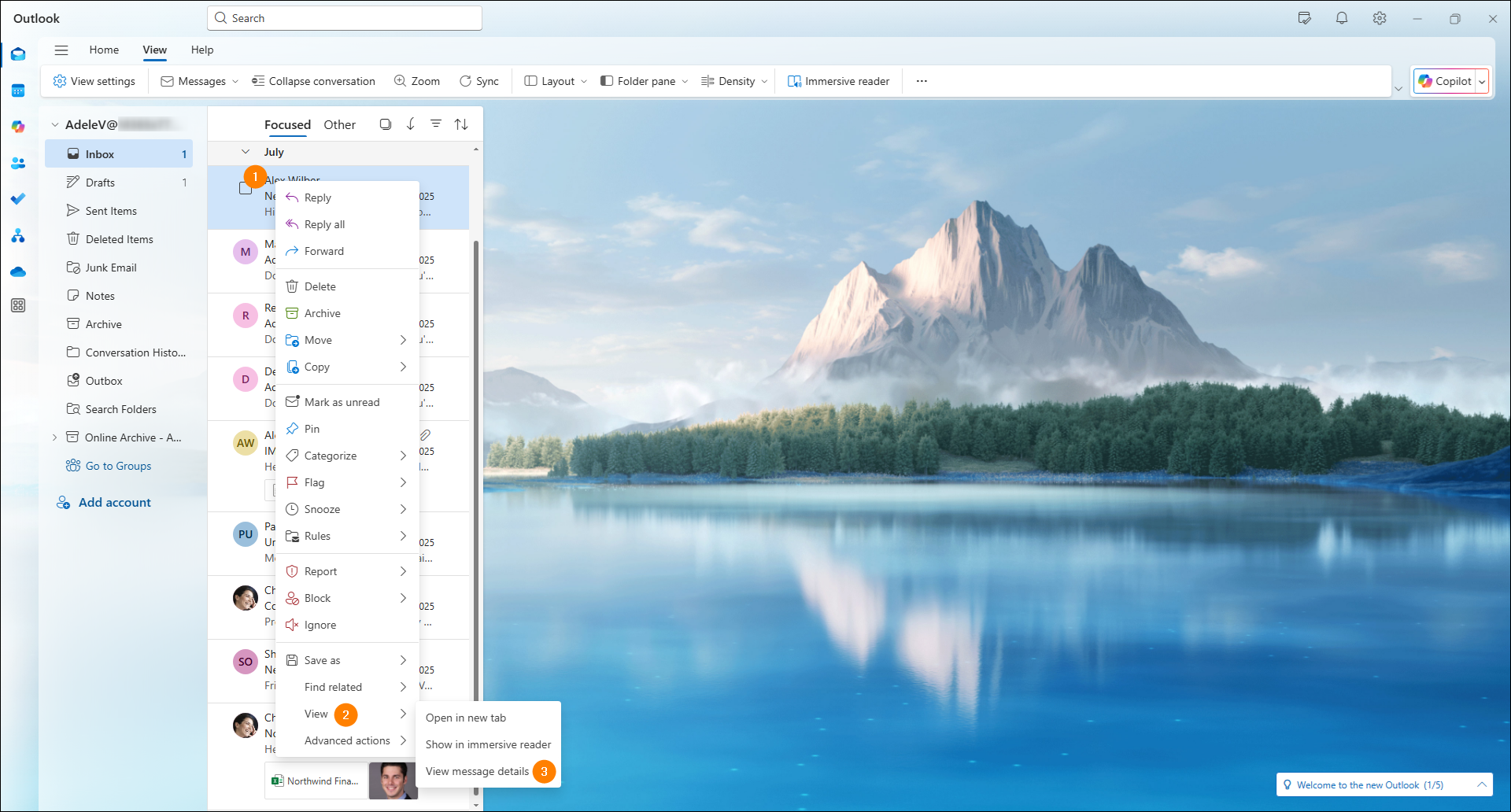
Task: Enable message selection mode
Action: pyautogui.click(x=386, y=124)
